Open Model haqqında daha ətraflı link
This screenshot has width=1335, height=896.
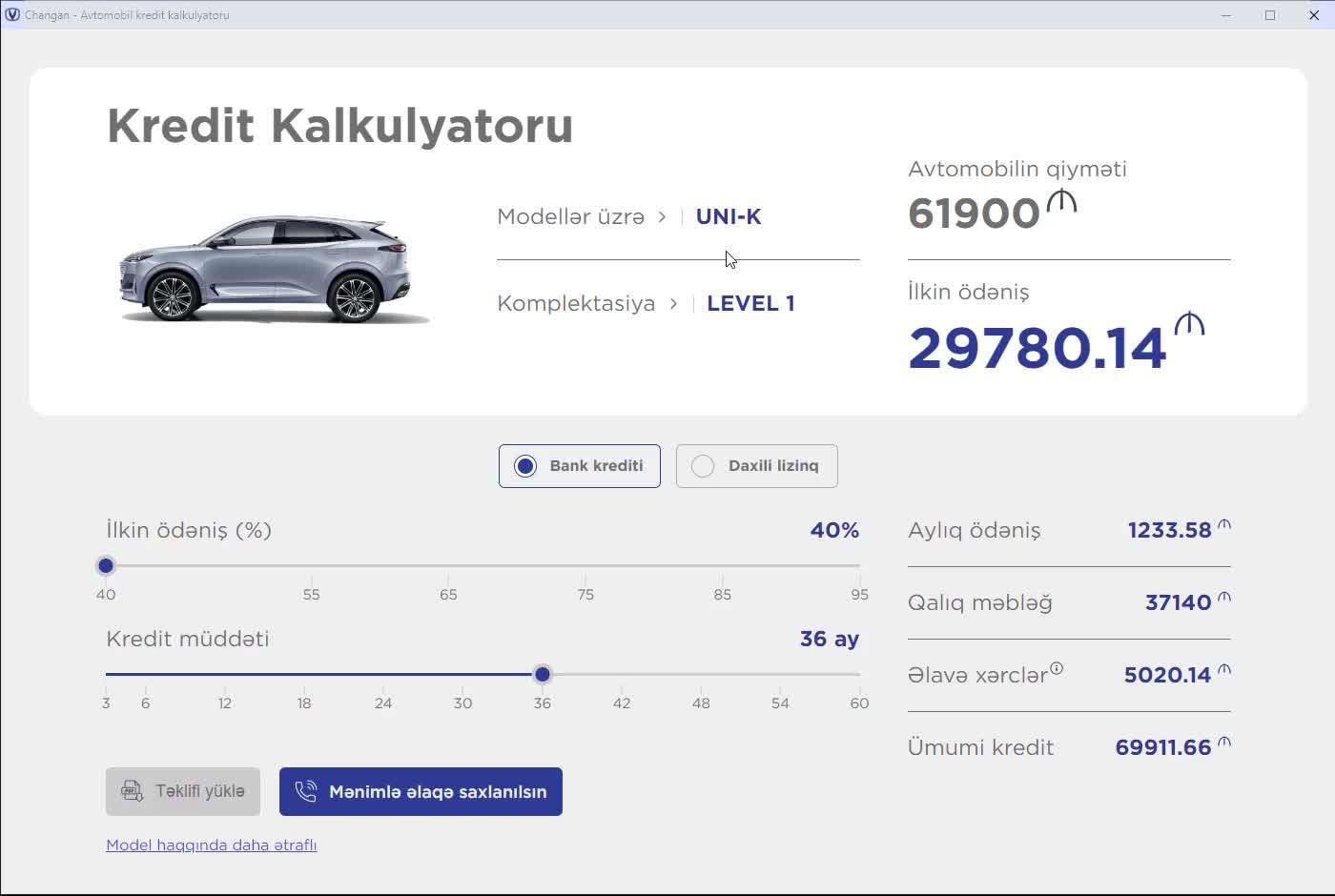point(212,845)
